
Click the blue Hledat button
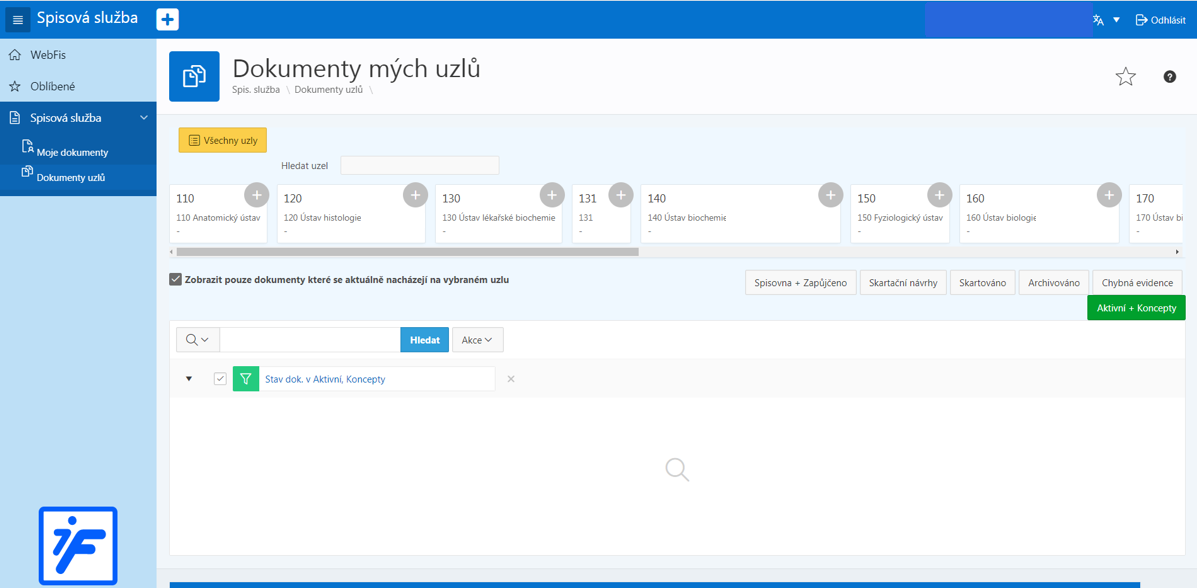(x=424, y=340)
